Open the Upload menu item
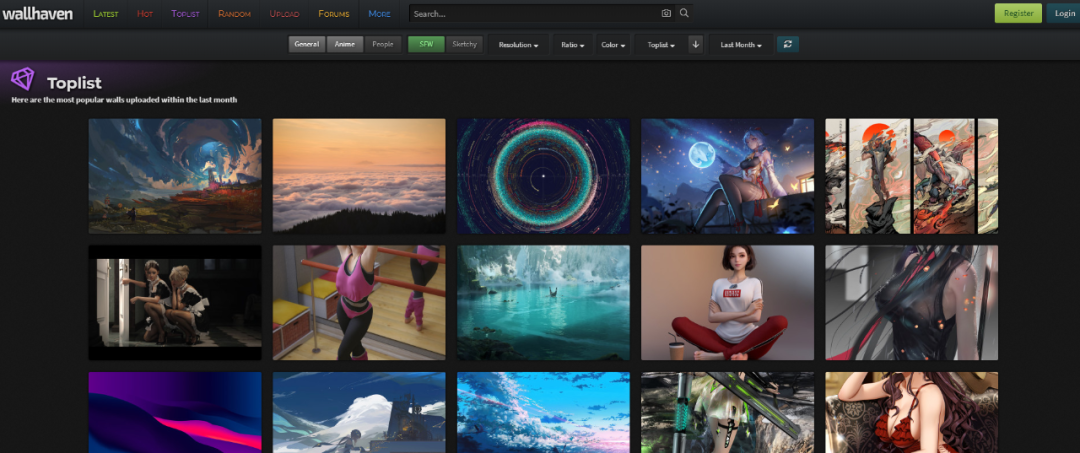Viewport: 1080px width, 453px height. [x=284, y=14]
